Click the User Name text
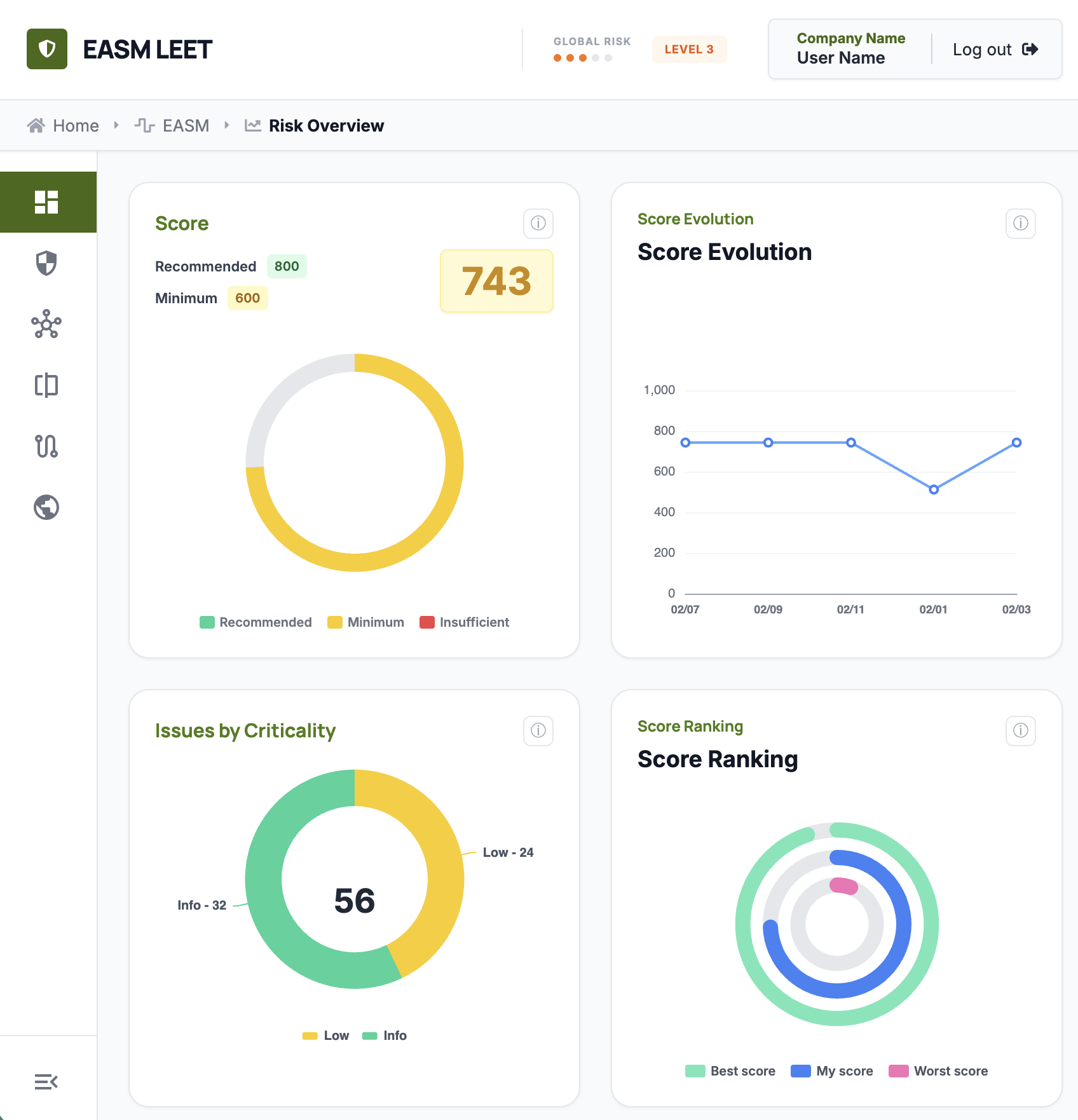 point(841,58)
